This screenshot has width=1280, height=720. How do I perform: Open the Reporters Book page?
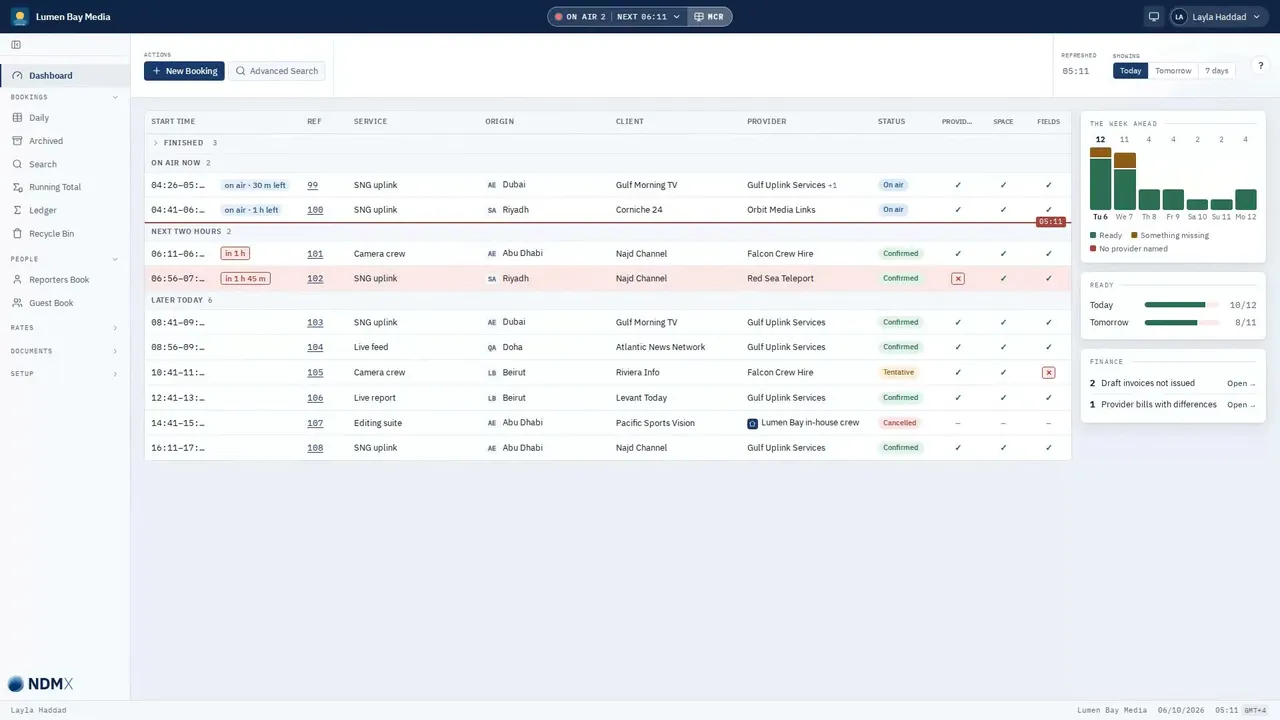coord(65,280)
